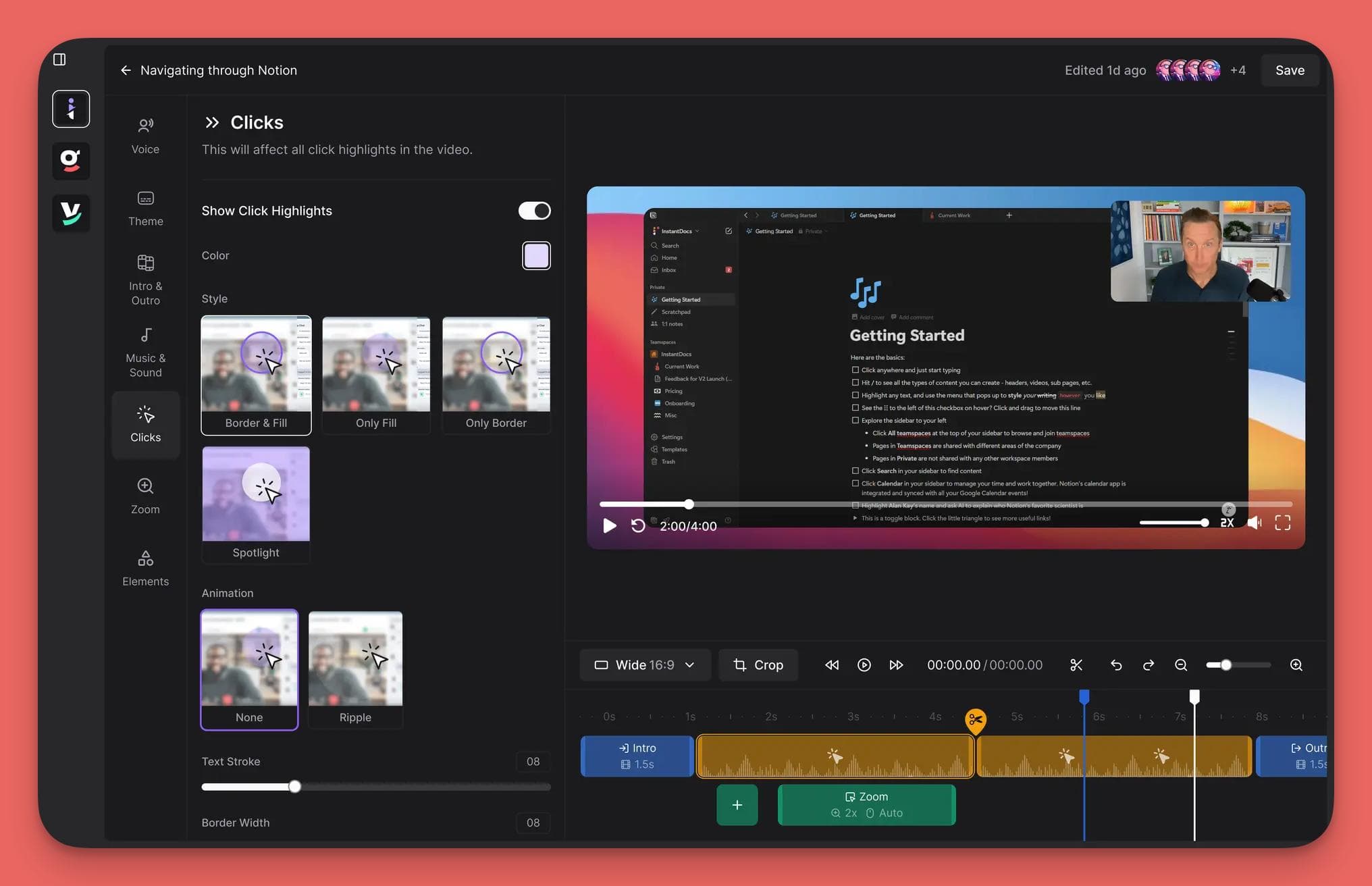The image size is (1372, 886).
Task: Open the click highlight Color swatch
Action: pyautogui.click(x=535, y=255)
